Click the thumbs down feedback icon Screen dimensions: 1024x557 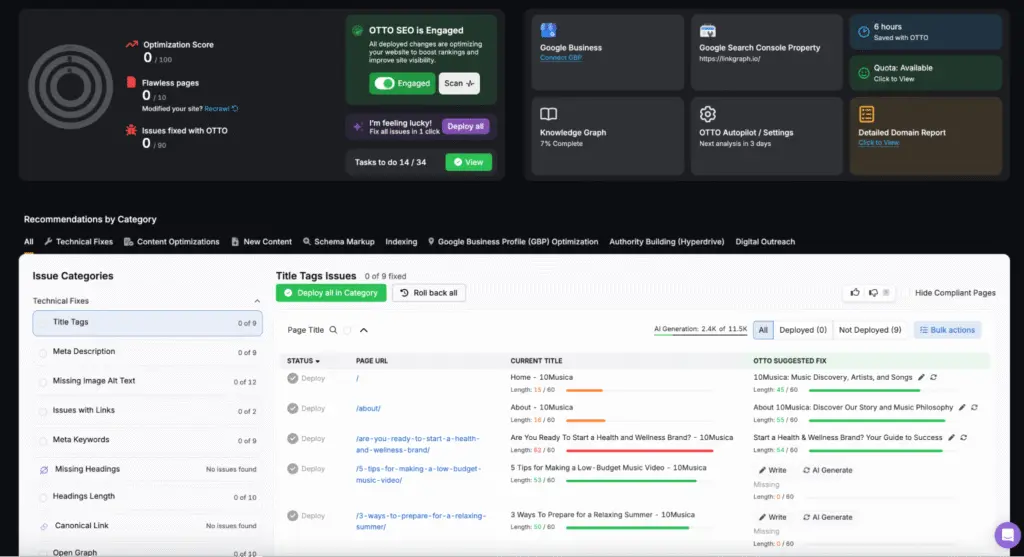coord(873,293)
